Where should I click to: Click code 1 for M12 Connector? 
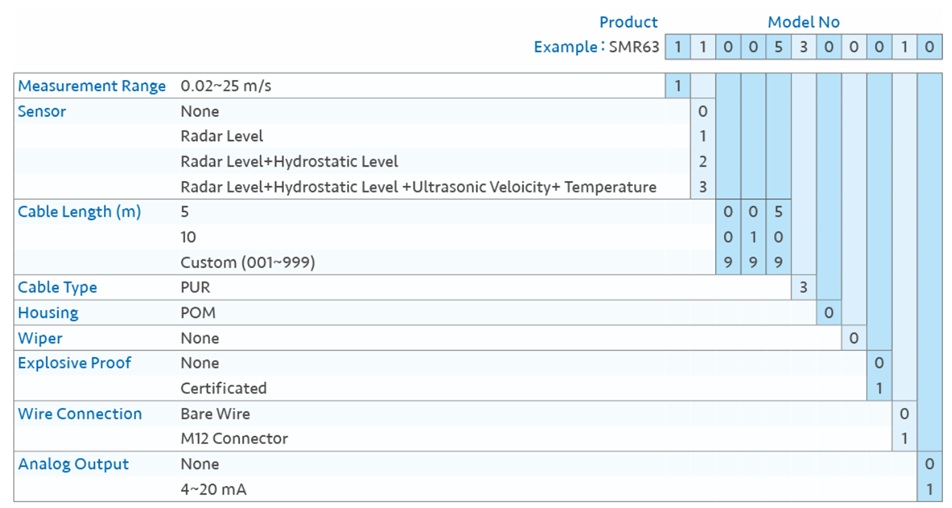904,438
